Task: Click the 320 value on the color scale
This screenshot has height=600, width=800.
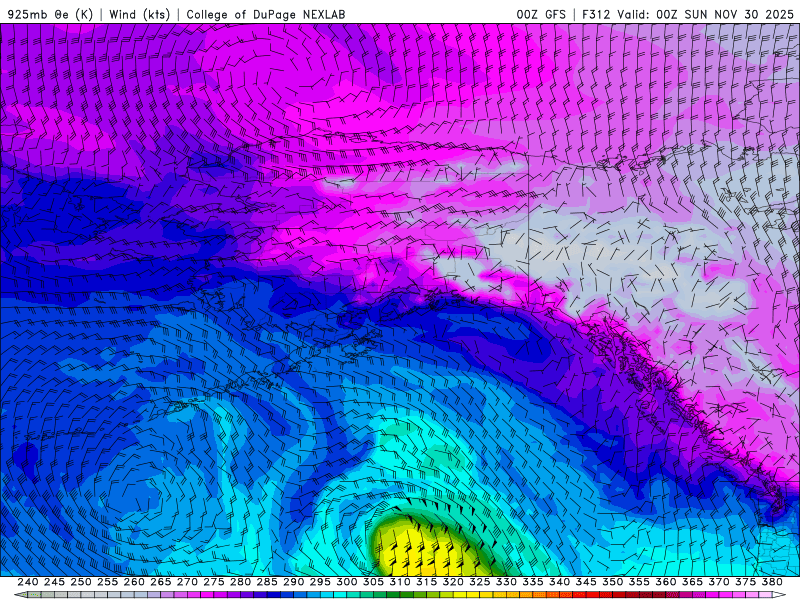Action: (x=453, y=582)
